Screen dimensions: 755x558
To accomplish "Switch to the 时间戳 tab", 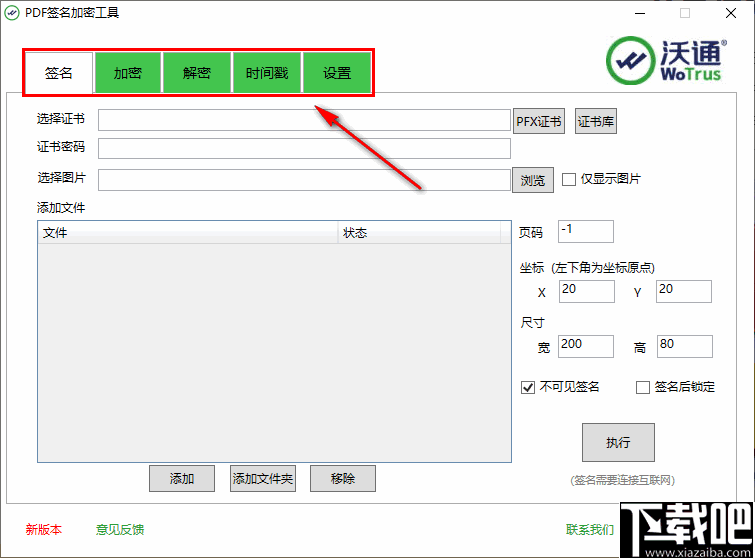I will (x=267, y=73).
